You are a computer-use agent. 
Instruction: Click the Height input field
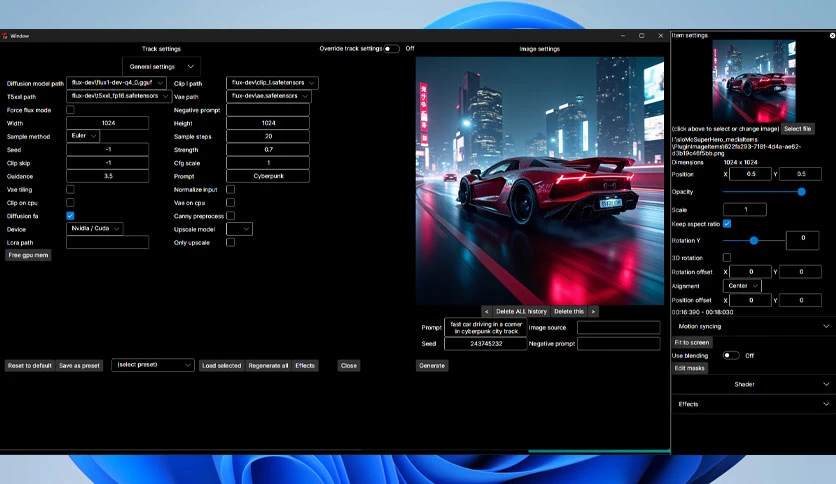pos(268,123)
